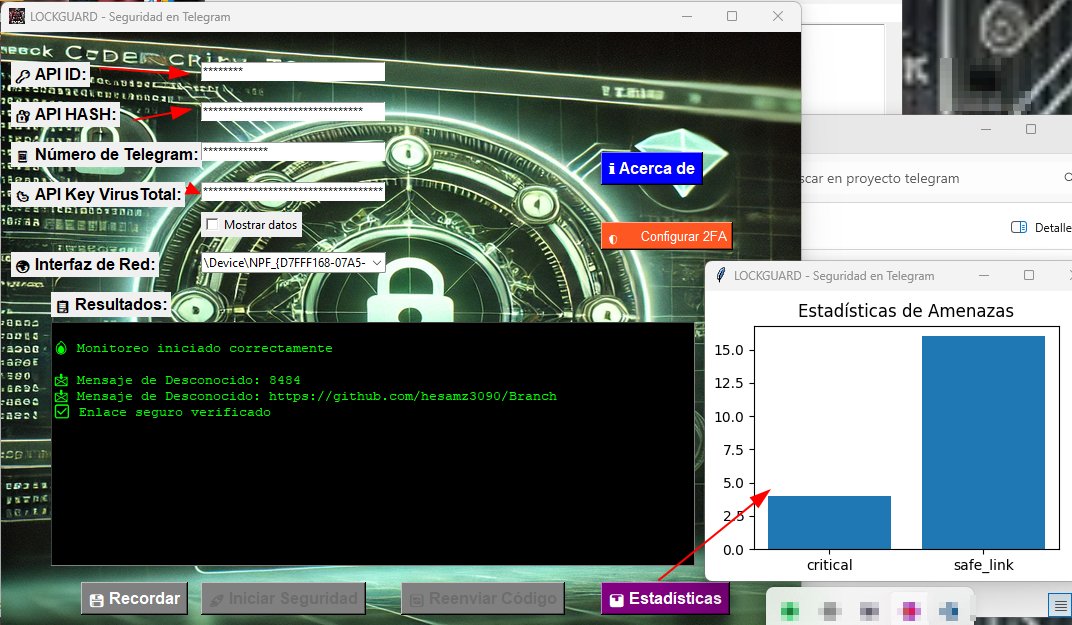Viewport: 1072px width, 625px height.
Task: Click the feather icon in statistics window title
Action: coord(721,275)
